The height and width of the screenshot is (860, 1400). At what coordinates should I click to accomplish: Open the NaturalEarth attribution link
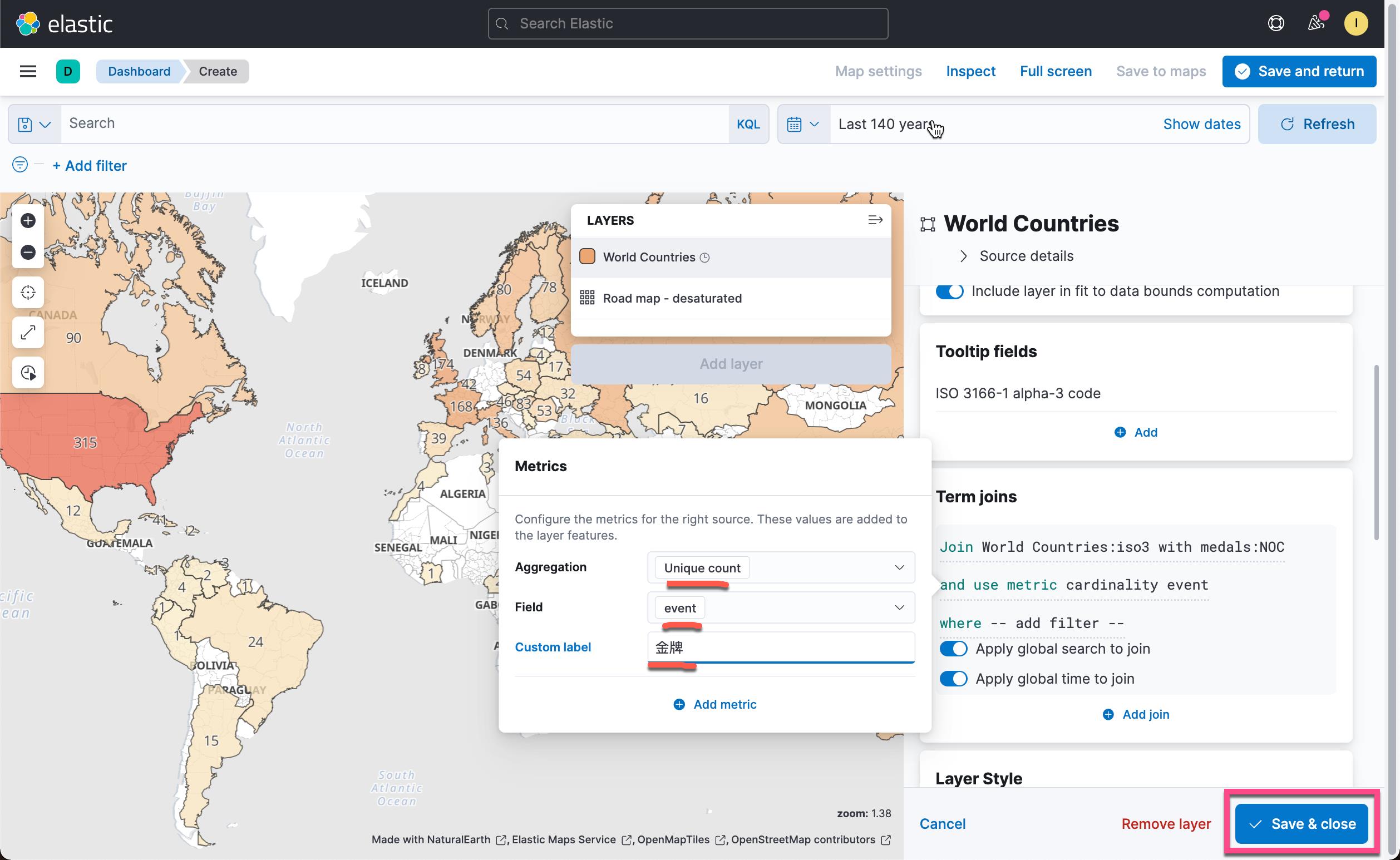438,839
